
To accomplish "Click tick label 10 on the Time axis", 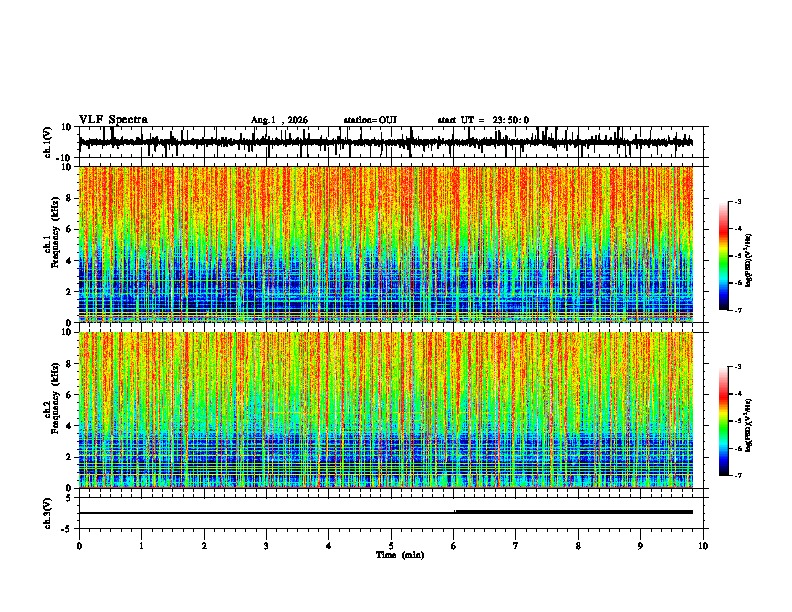I will 703,546.
